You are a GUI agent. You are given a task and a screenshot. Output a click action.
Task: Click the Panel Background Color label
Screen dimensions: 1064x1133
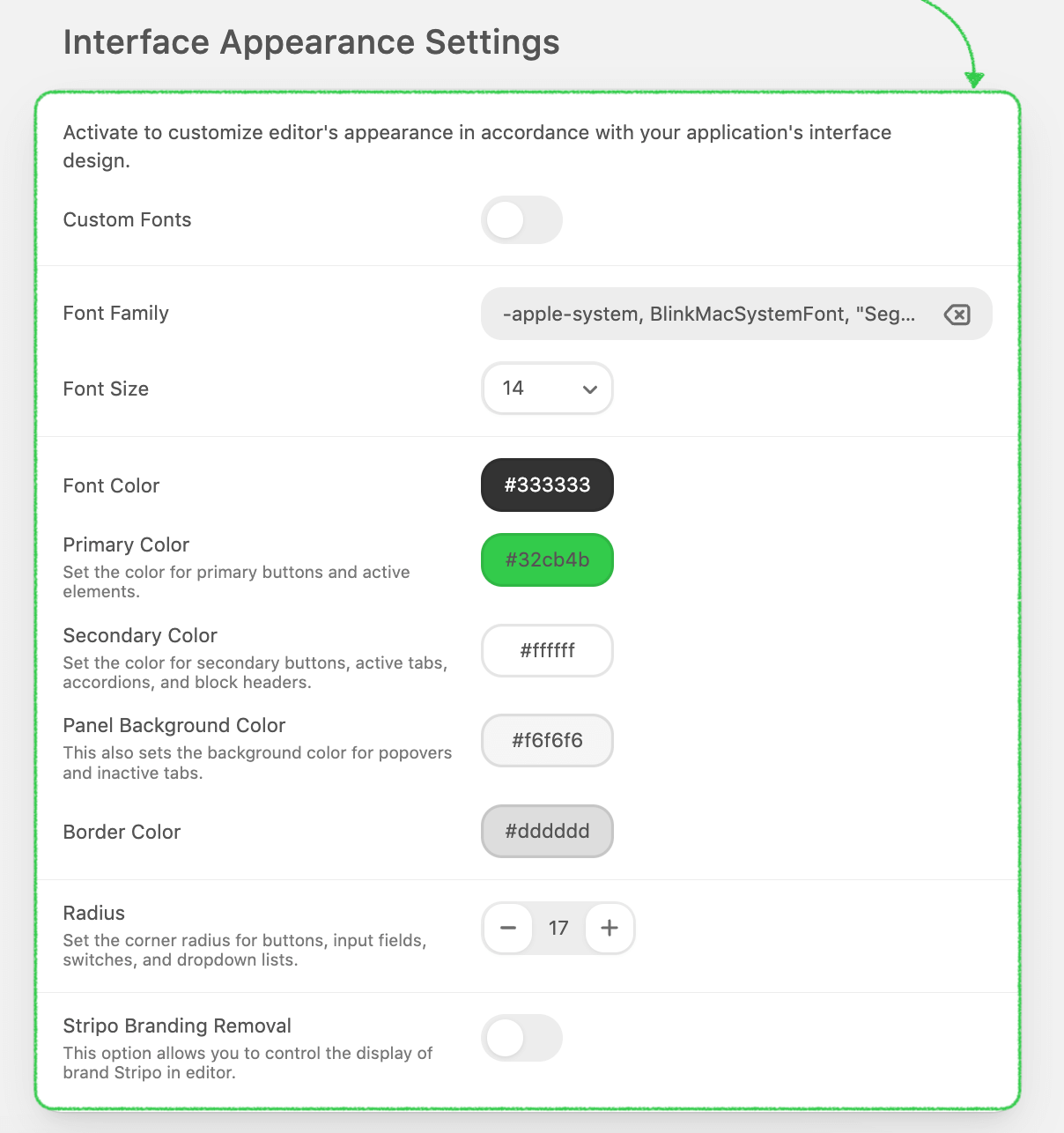tap(174, 725)
